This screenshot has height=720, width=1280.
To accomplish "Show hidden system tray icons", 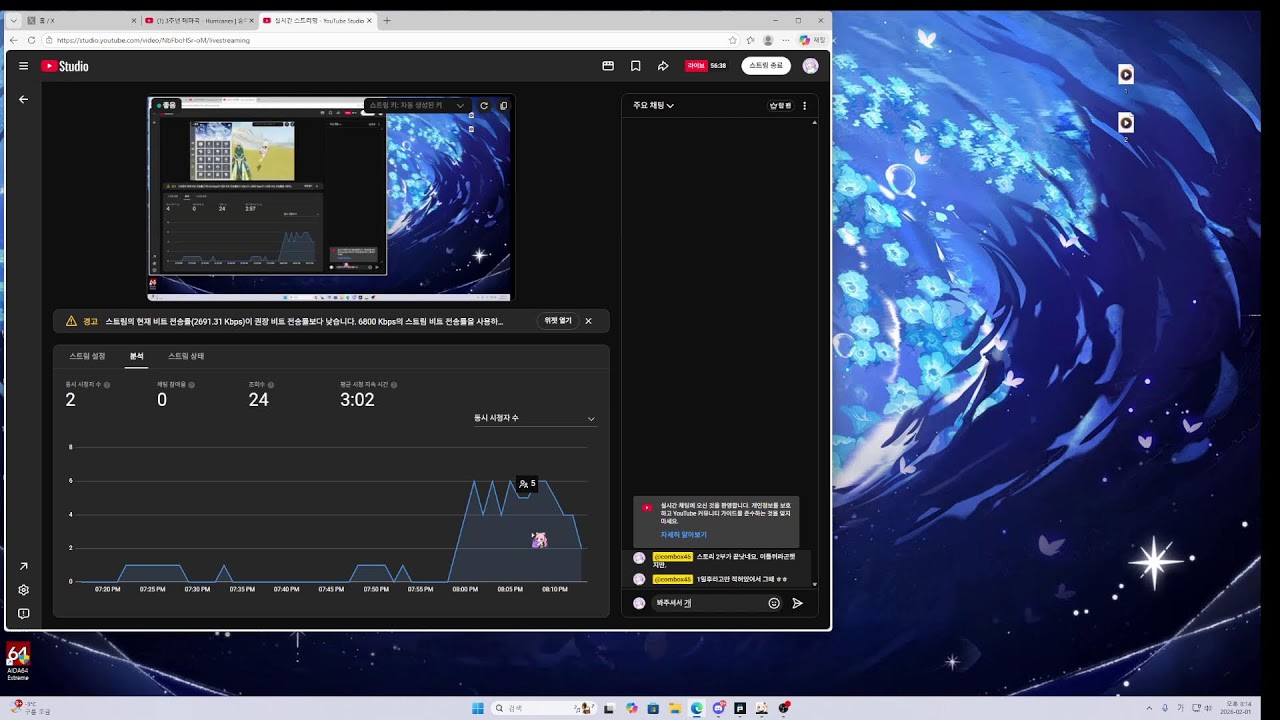I will tap(1149, 708).
